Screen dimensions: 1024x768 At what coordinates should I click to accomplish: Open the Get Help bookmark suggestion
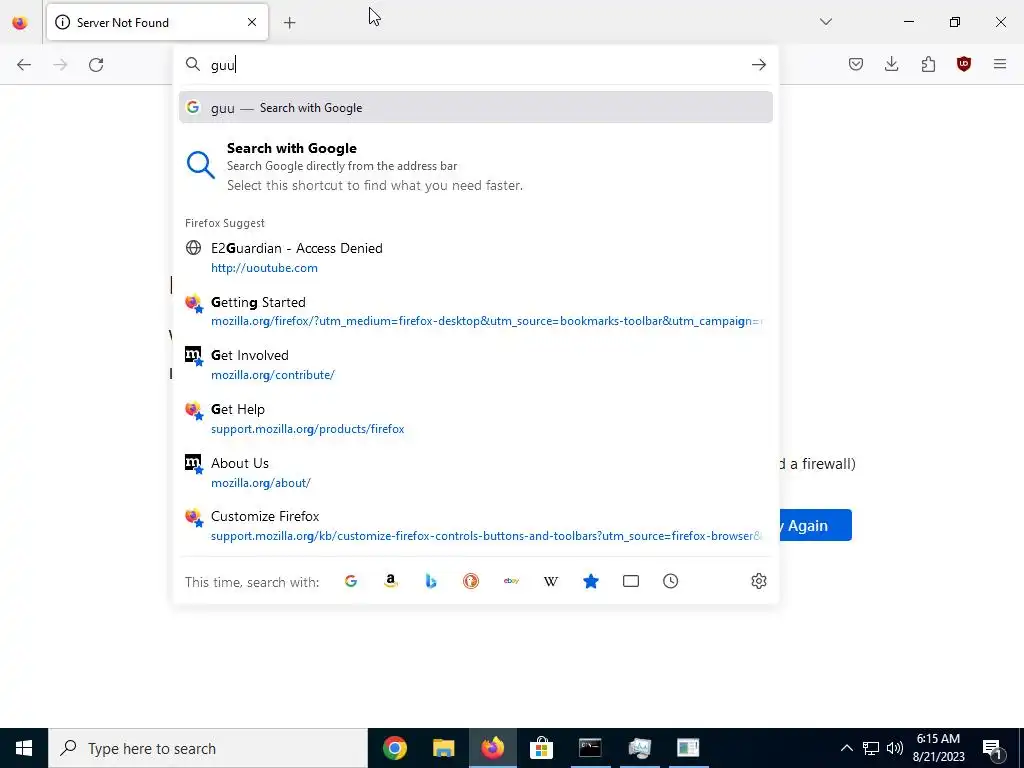pyautogui.click(x=475, y=419)
